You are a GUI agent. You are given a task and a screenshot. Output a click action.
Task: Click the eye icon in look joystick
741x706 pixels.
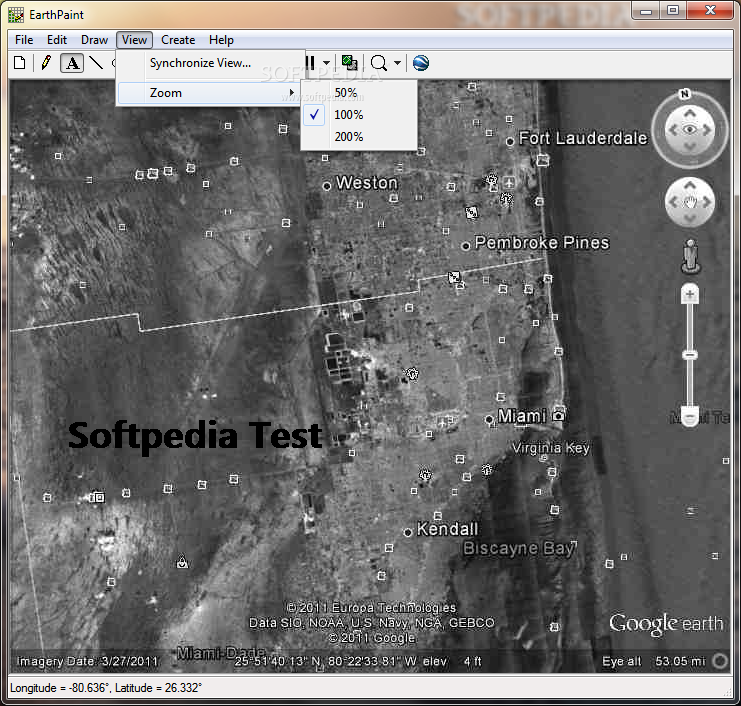coord(690,129)
